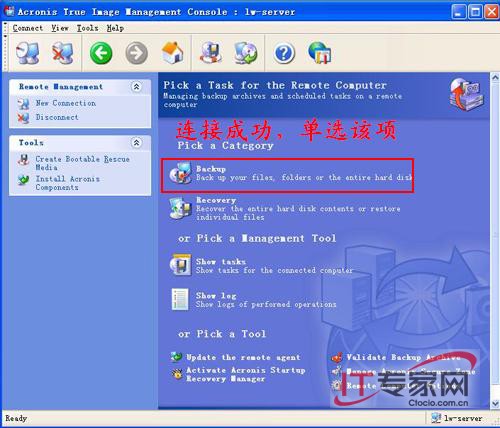The width and height of the screenshot is (500, 428).
Task: Collapse the Remote Management panel
Action: [x=136, y=87]
